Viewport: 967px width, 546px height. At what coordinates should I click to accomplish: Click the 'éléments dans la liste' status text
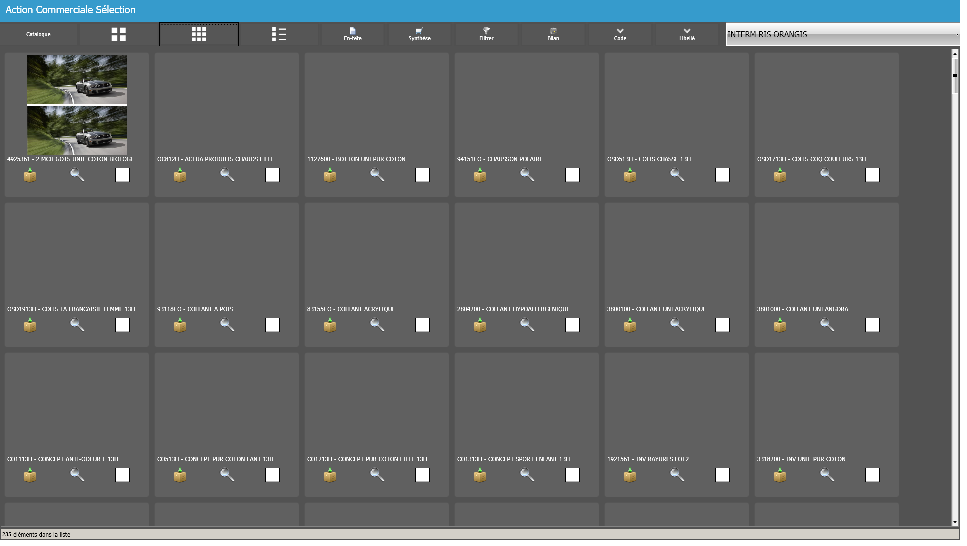point(36,534)
